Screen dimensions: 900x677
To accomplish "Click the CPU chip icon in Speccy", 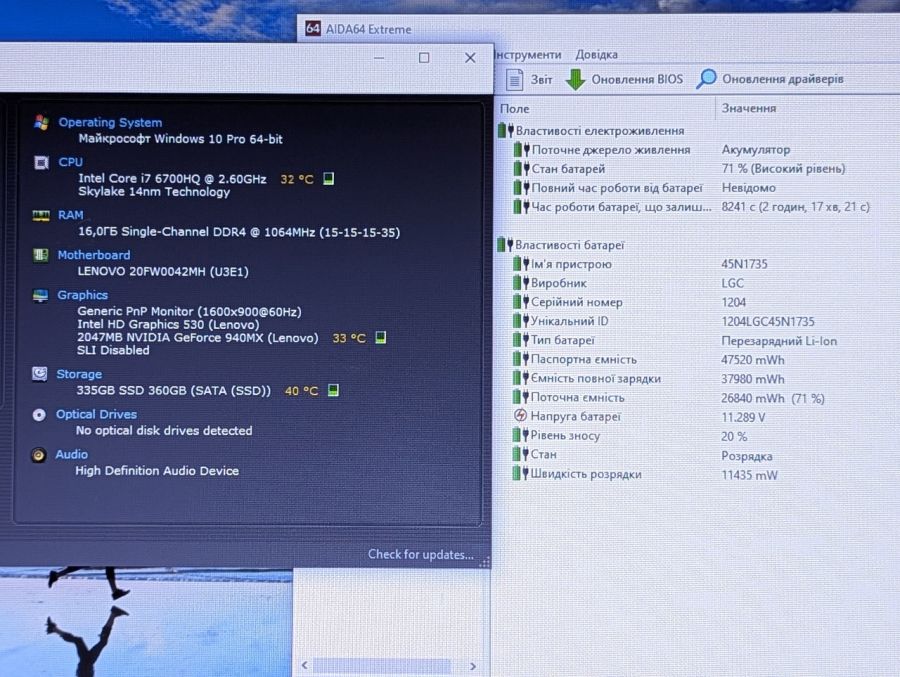I will [41, 163].
